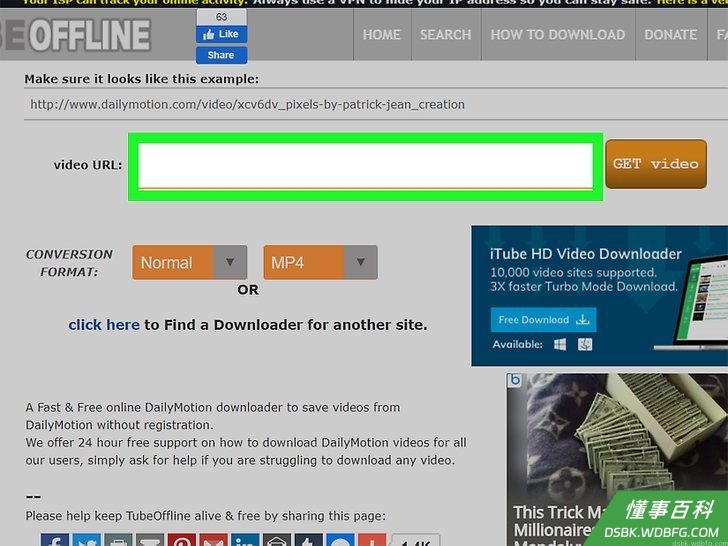Click the orange plus more-sharing icon
728x546 pixels.
pyautogui.click(x=372, y=540)
